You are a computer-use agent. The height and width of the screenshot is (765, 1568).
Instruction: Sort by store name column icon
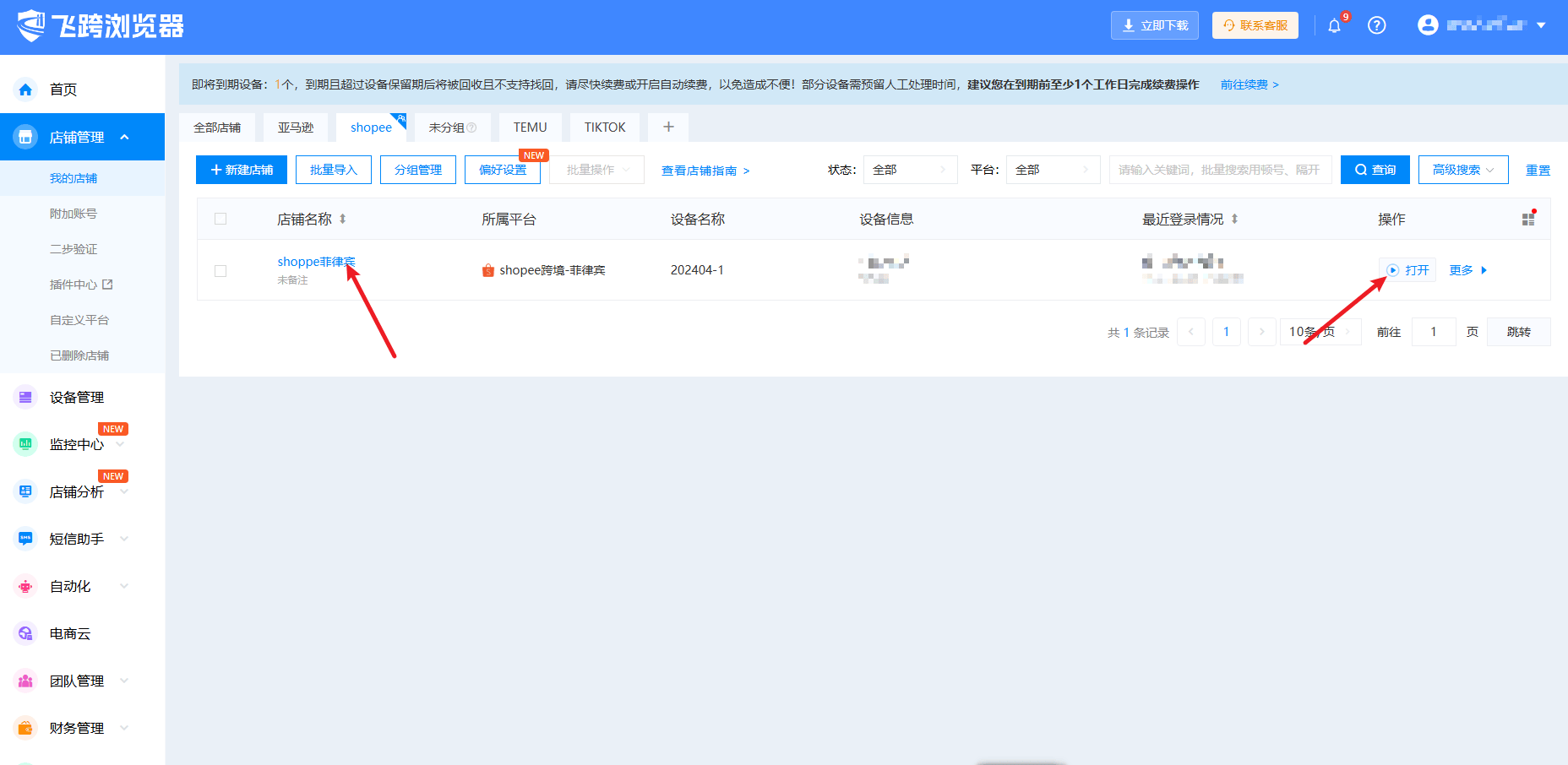(342, 219)
